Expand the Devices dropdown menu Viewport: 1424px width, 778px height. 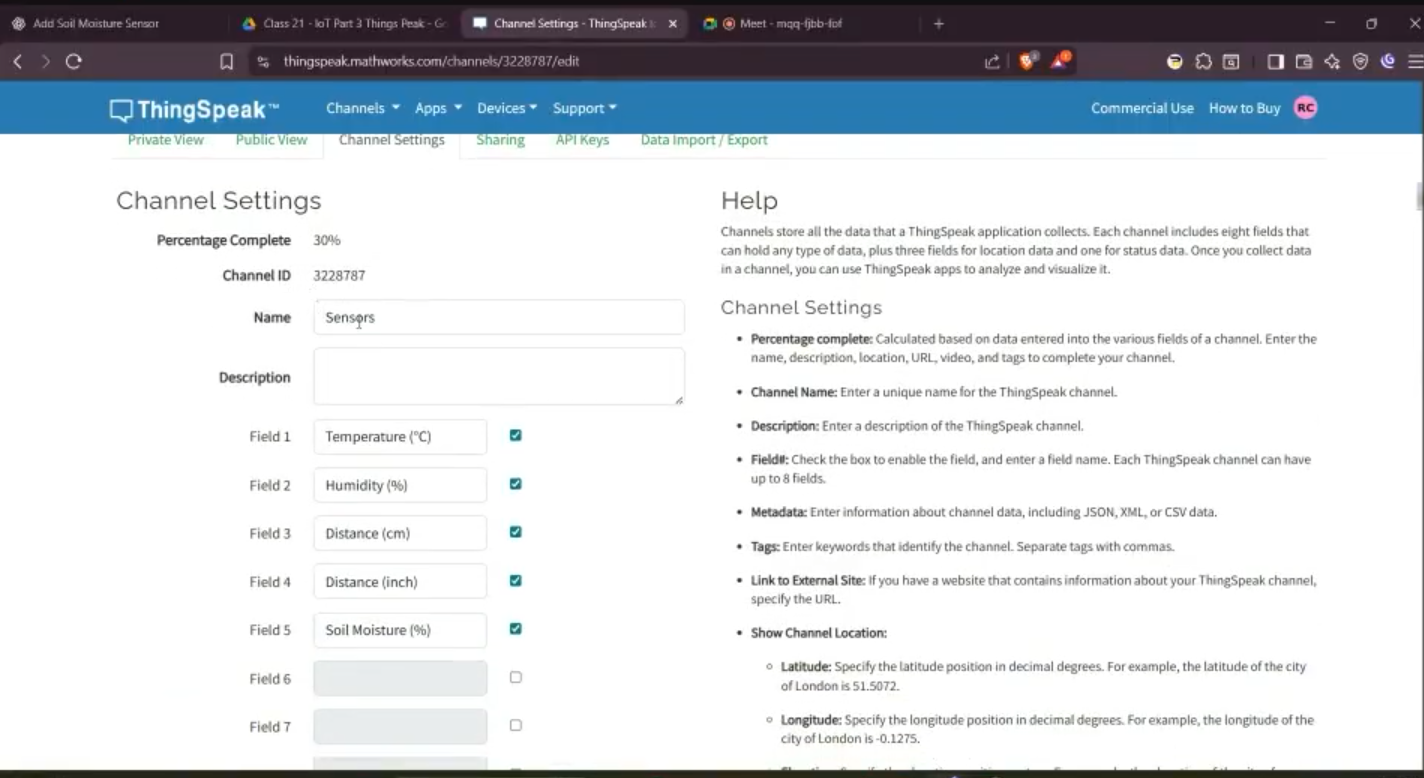coord(507,108)
